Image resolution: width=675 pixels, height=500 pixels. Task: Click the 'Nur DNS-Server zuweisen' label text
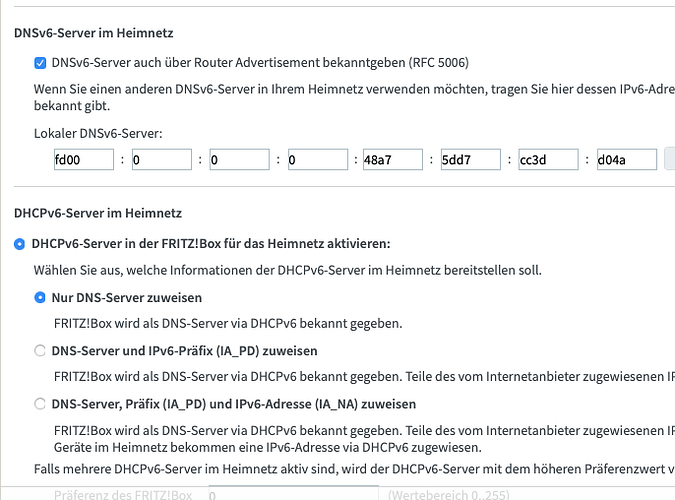[127, 298]
